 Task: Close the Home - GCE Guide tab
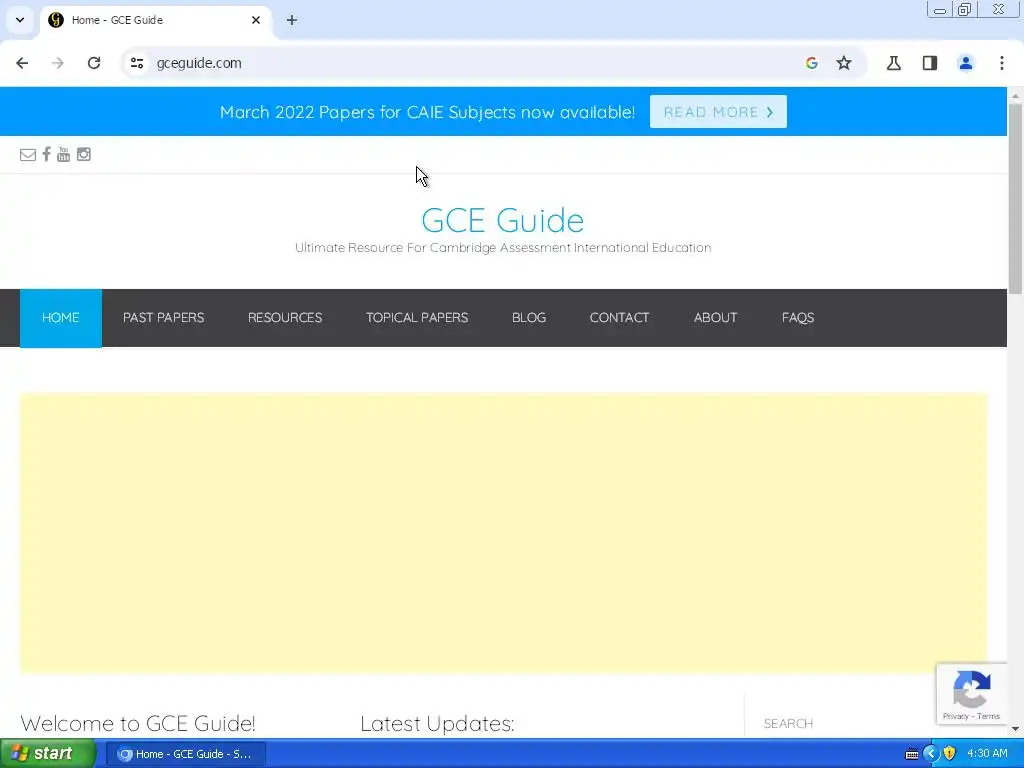tap(256, 20)
